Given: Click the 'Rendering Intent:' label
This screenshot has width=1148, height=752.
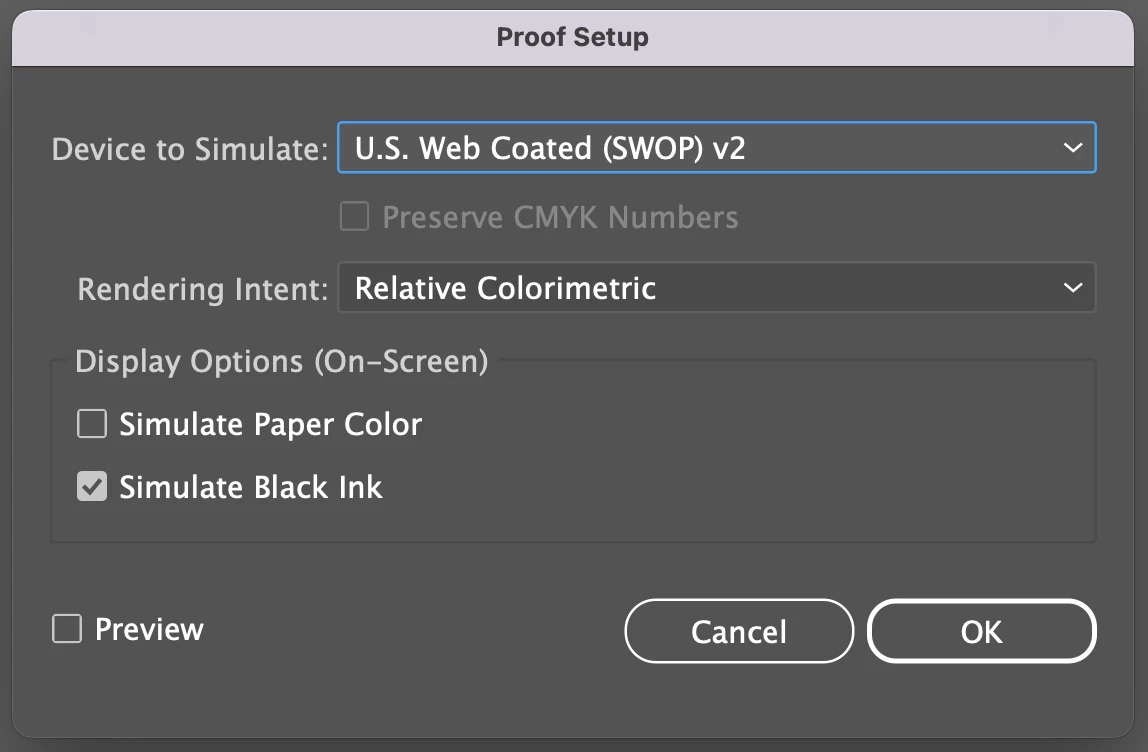Looking at the screenshot, I should pyautogui.click(x=203, y=289).
